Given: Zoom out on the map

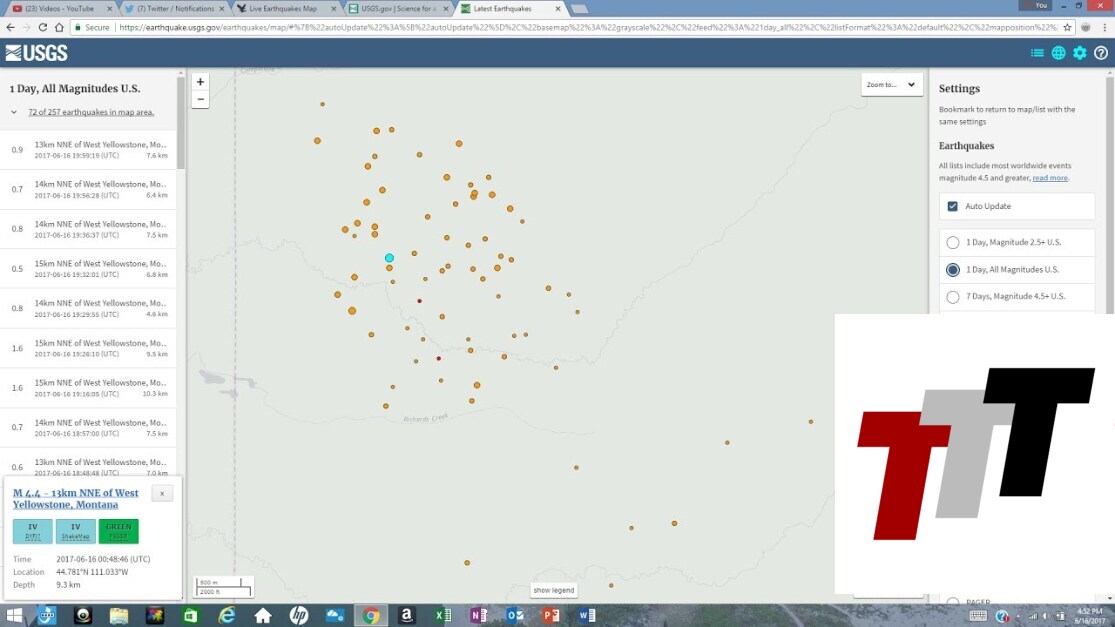Looking at the screenshot, I should click(201, 99).
